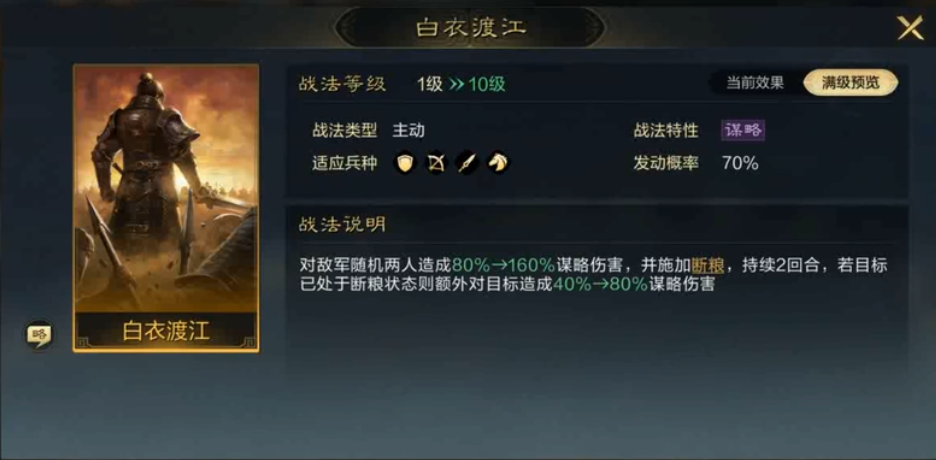Click the double arrow between skill levels

456,84
